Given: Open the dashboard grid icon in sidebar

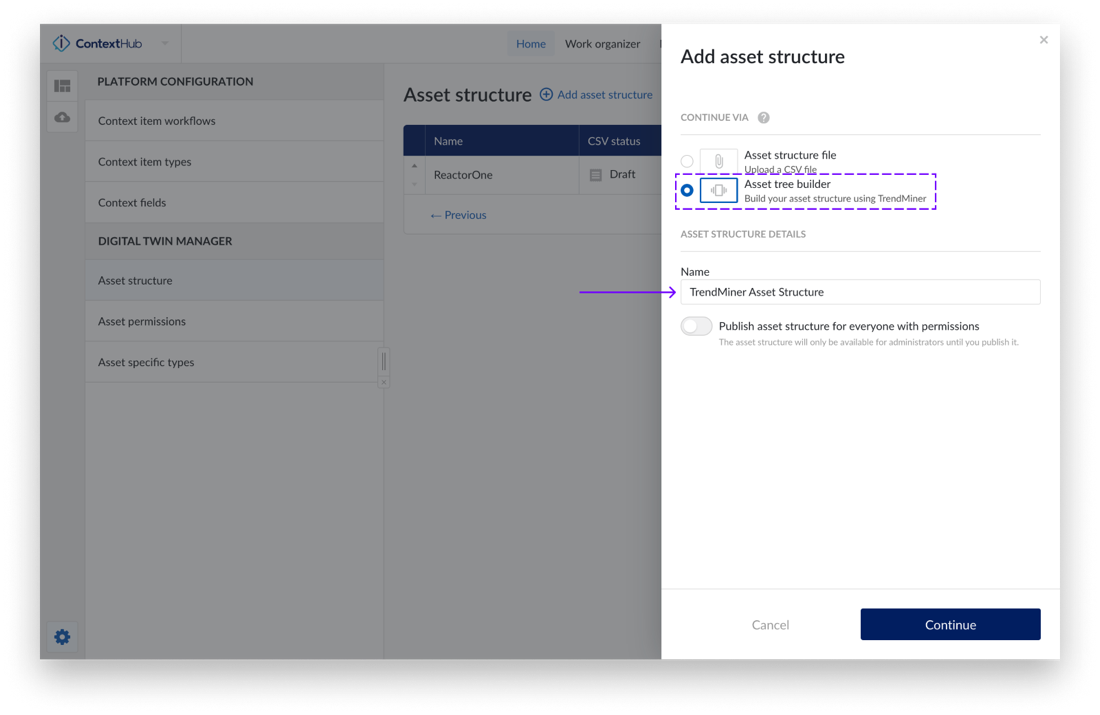Looking at the screenshot, I should (62, 86).
